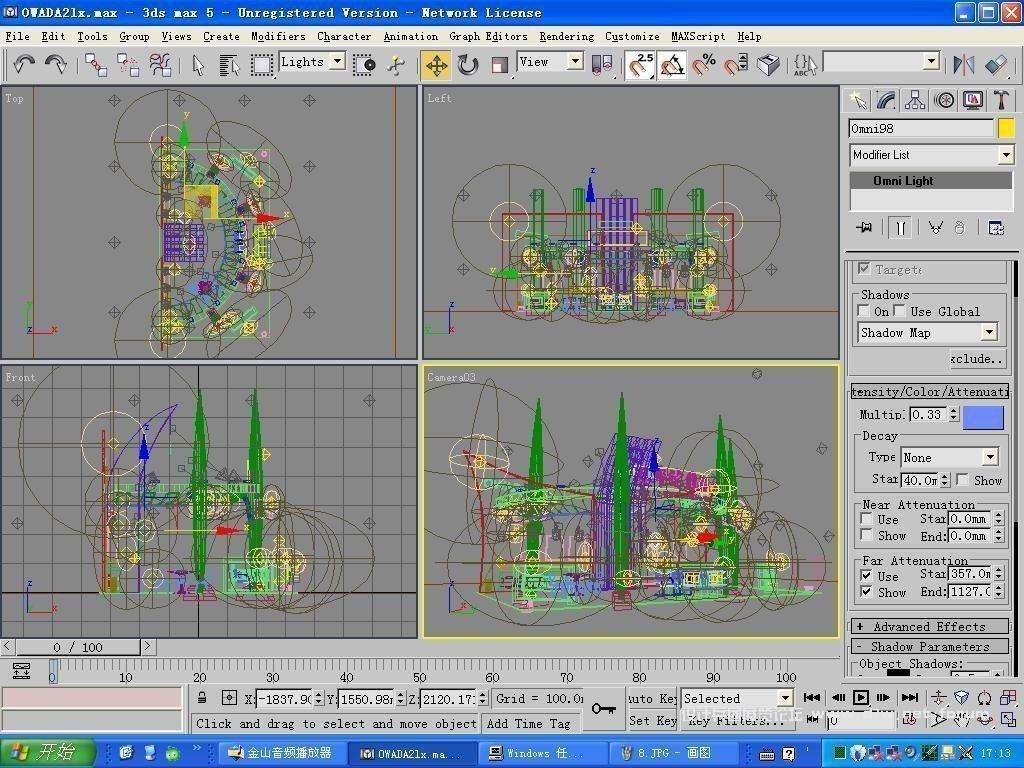Image resolution: width=1024 pixels, height=768 pixels.
Task: Click the Mirror Selected Objects icon
Action: [x=964, y=65]
